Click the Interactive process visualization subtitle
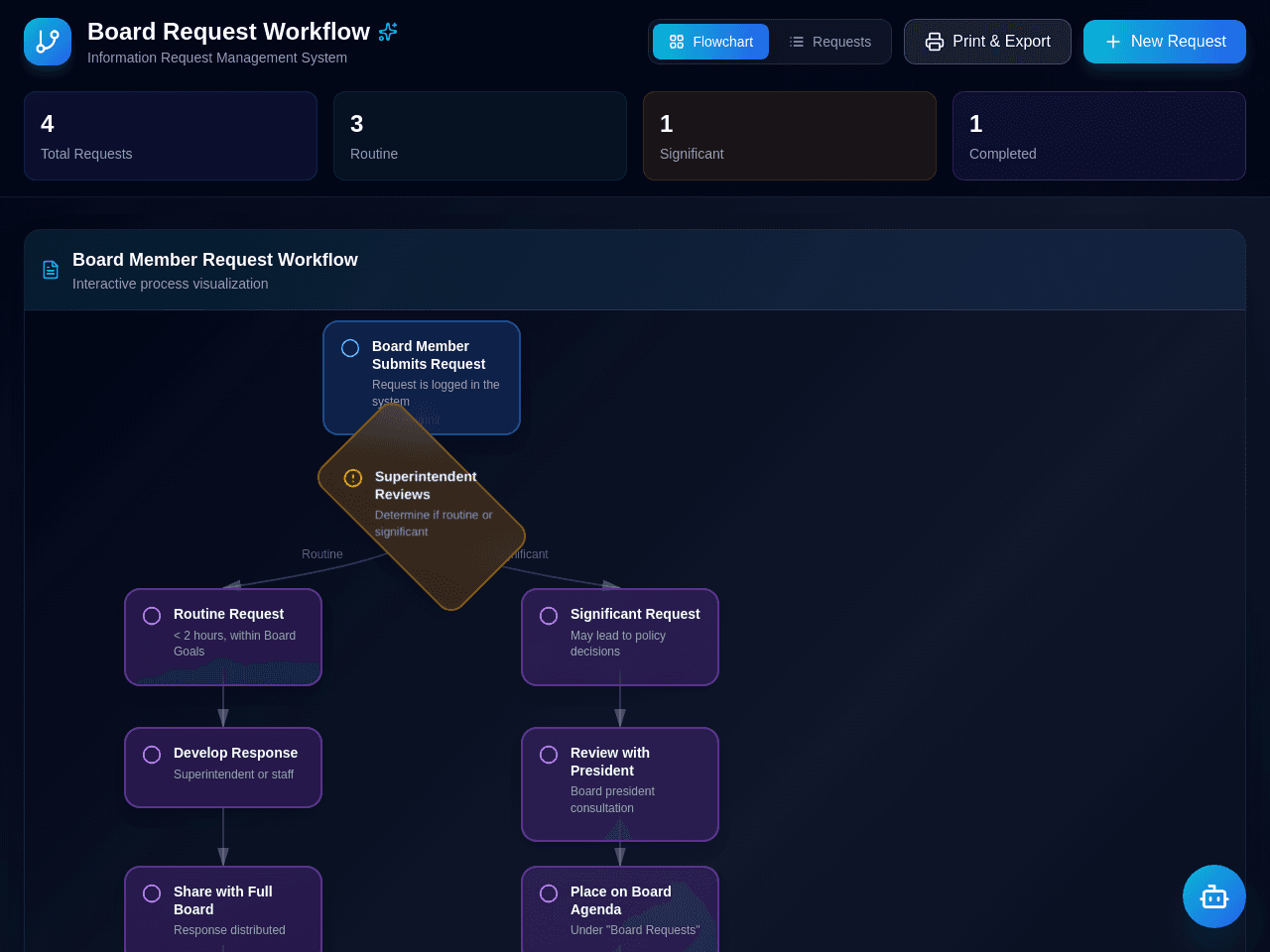The height and width of the screenshot is (952, 1270). click(171, 284)
